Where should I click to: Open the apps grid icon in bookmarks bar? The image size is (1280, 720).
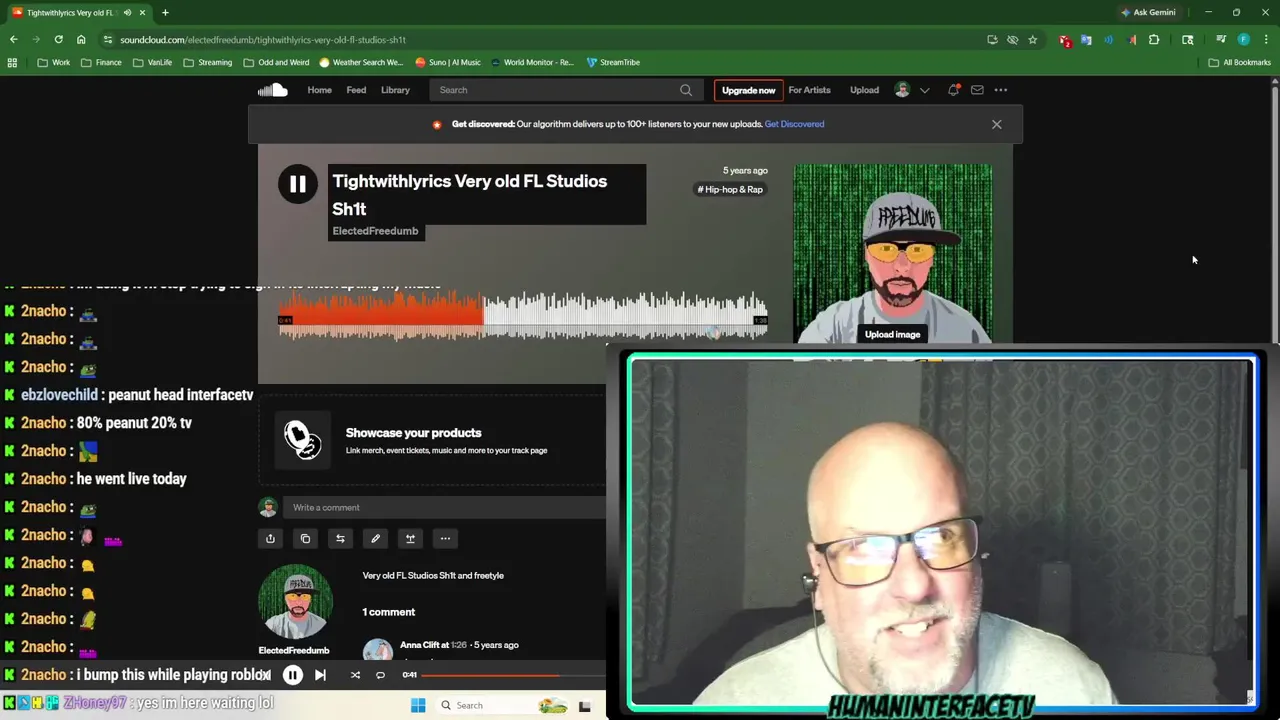12,62
